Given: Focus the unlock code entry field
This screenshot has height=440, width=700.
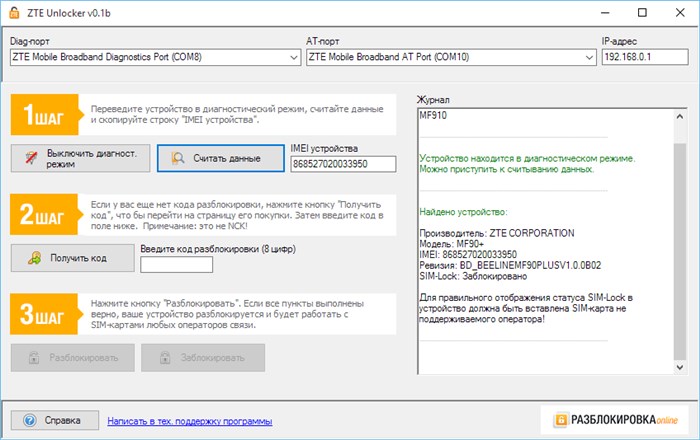Looking at the screenshot, I should 176,265.
